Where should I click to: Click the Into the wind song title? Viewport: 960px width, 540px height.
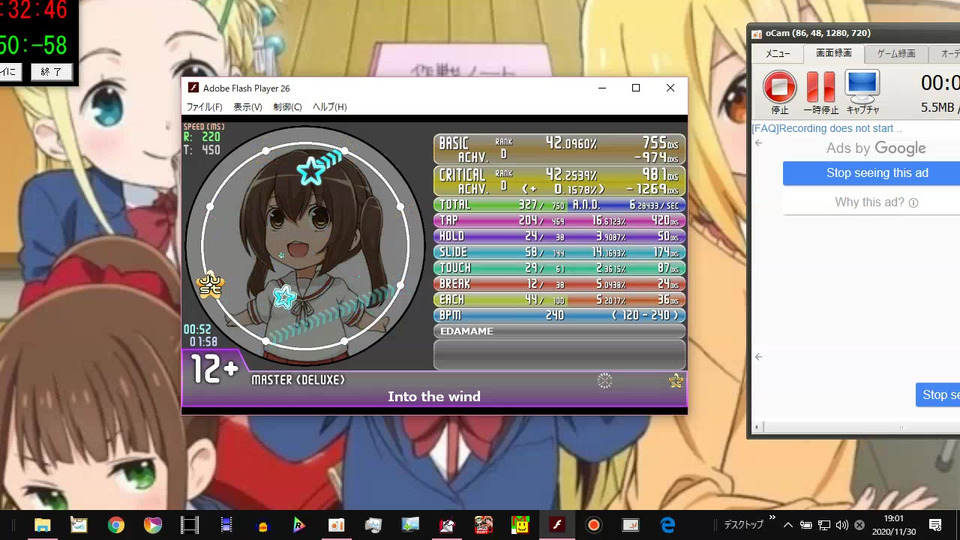pyautogui.click(x=433, y=397)
